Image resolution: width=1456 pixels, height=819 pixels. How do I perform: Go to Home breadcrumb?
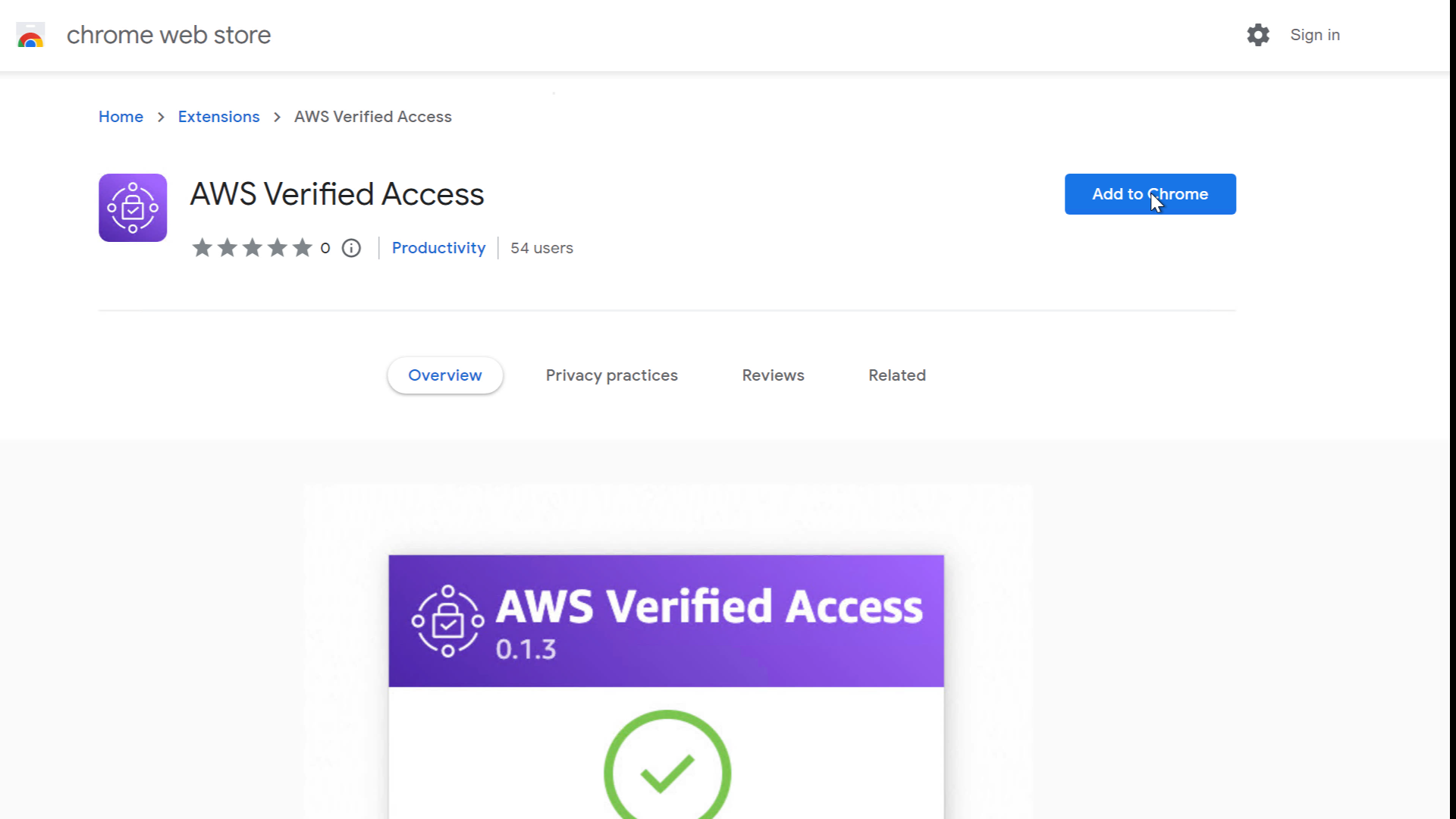[121, 117]
